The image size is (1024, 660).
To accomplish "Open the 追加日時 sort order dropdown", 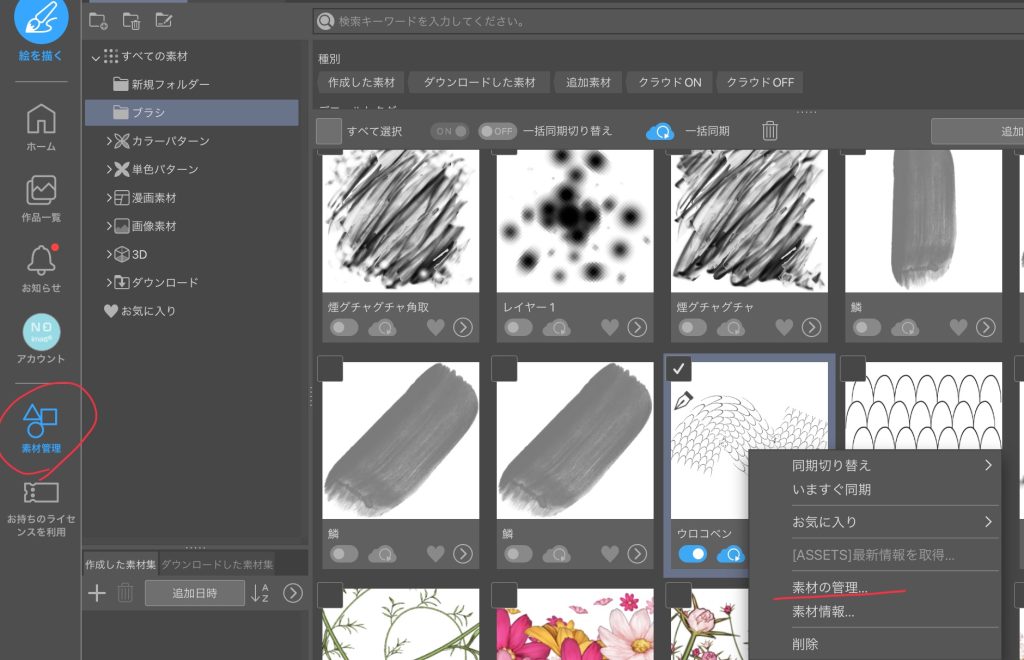I will pyautogui.click(x=194, y=593).
